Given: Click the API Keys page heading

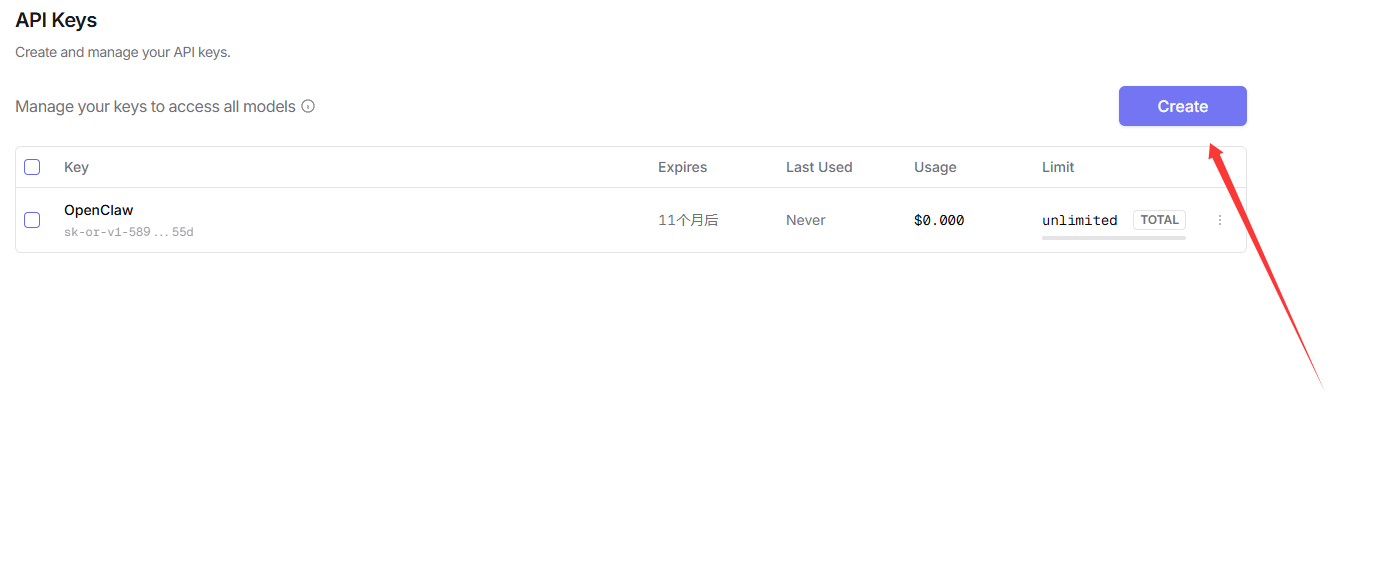Looking at the screenshot, I should (x=56, y=20).
